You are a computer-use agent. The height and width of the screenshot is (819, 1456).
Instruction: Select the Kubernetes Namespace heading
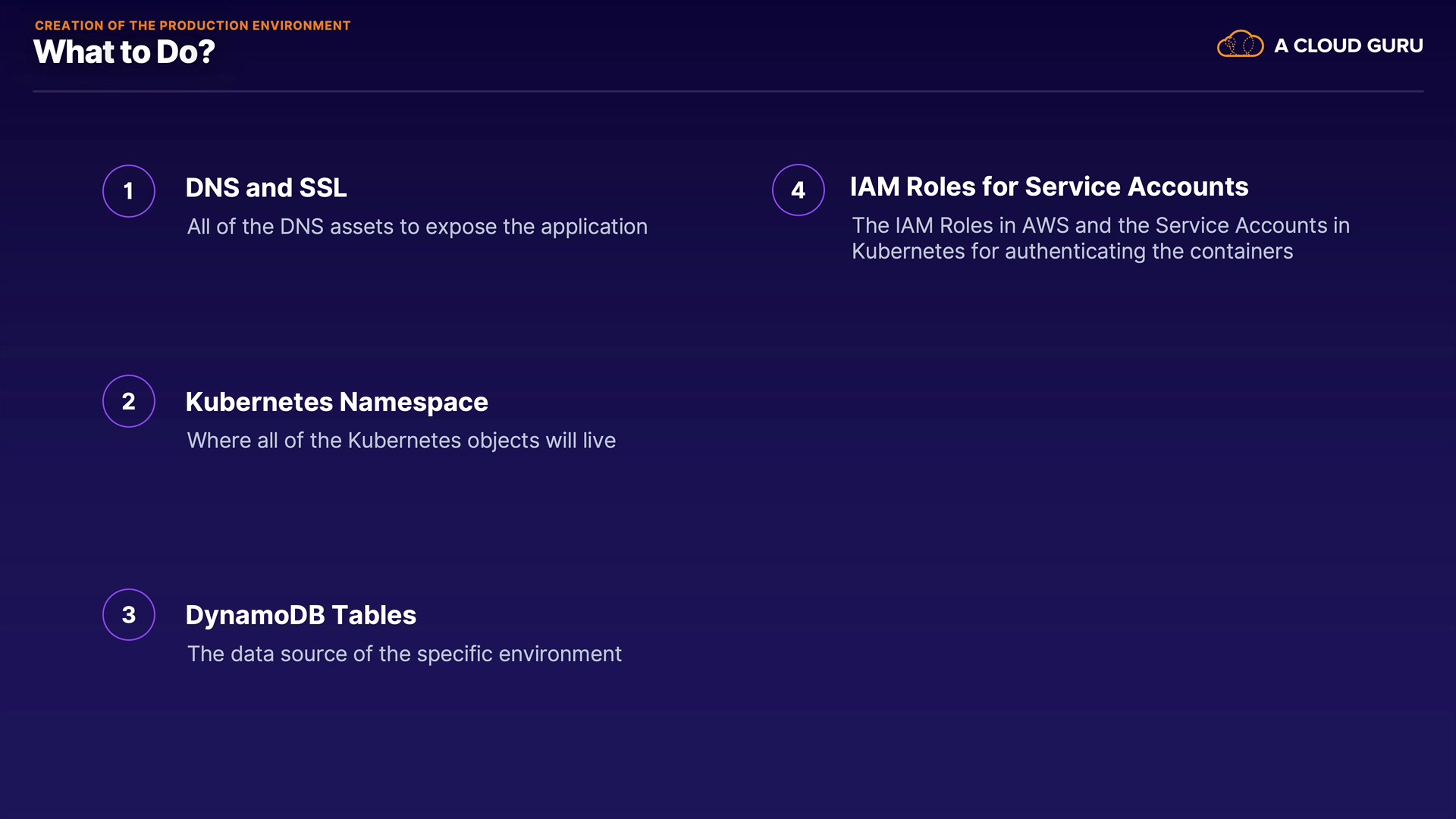click(336, 402)
